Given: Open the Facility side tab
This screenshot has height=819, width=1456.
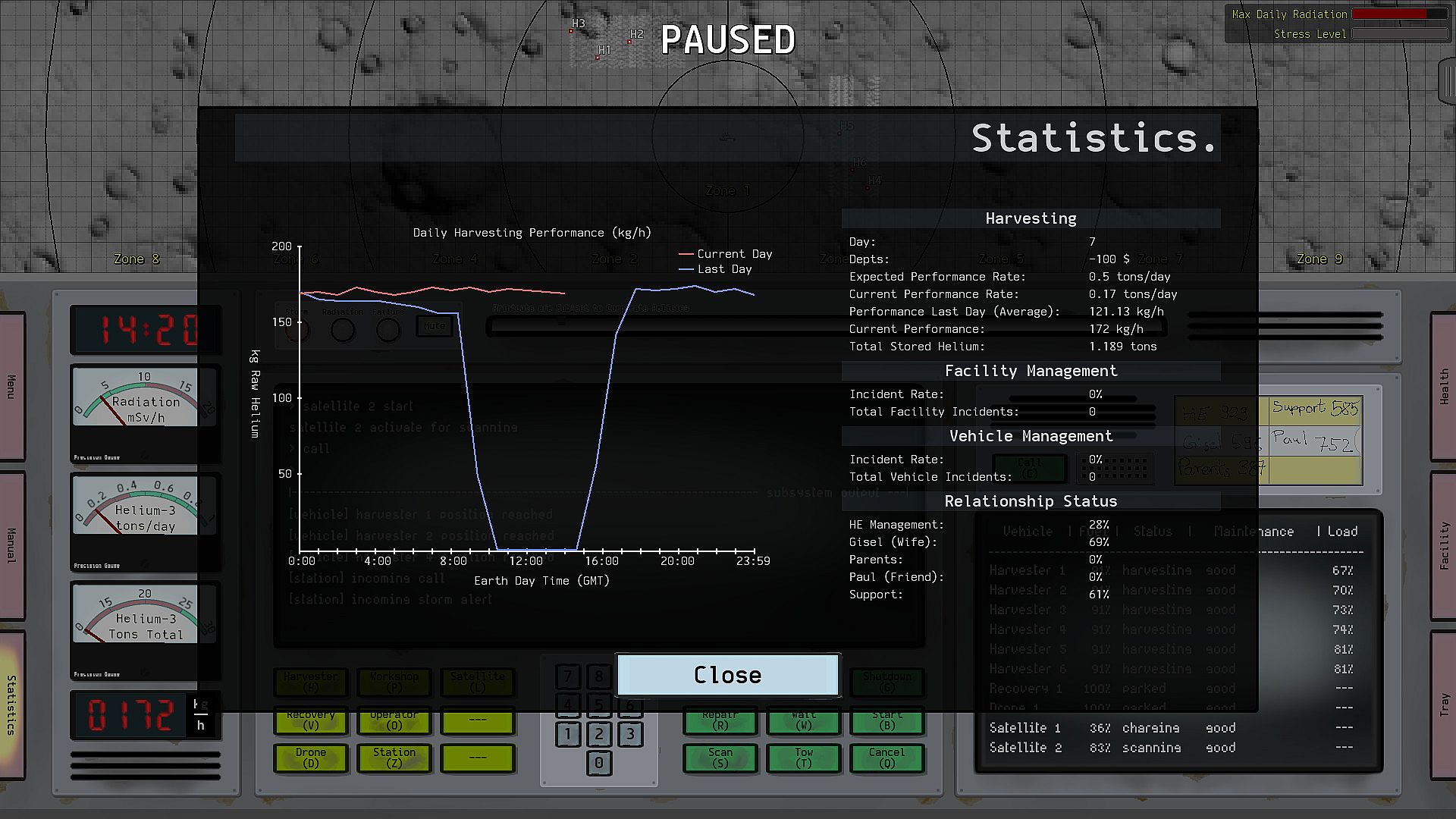Looking at the screenshot, I should pos(1444,544).
